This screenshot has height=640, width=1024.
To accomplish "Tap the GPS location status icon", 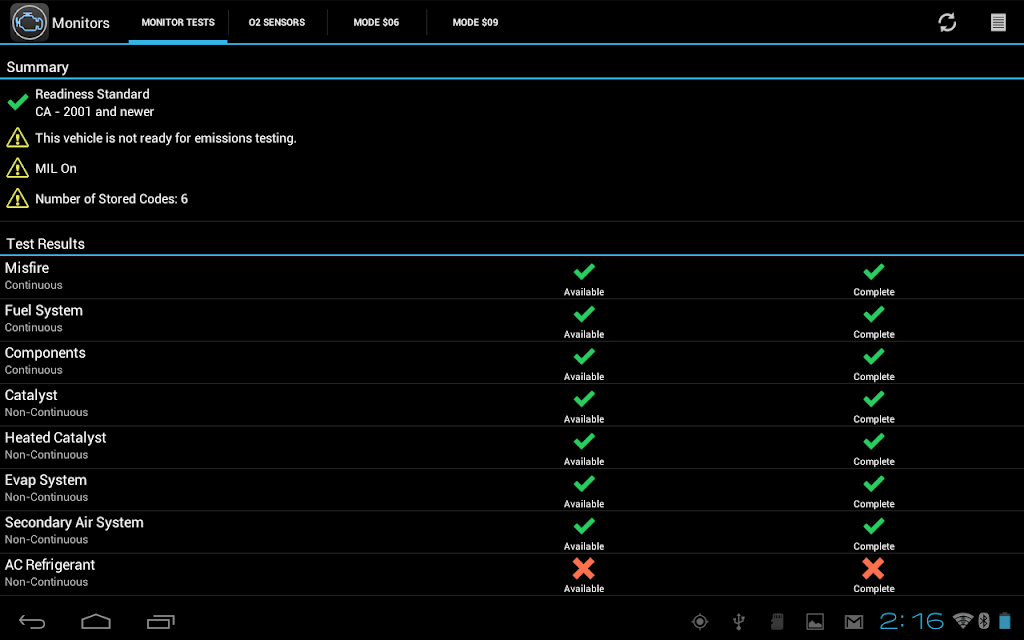I will pyautogui.click(x=699, y=621).
